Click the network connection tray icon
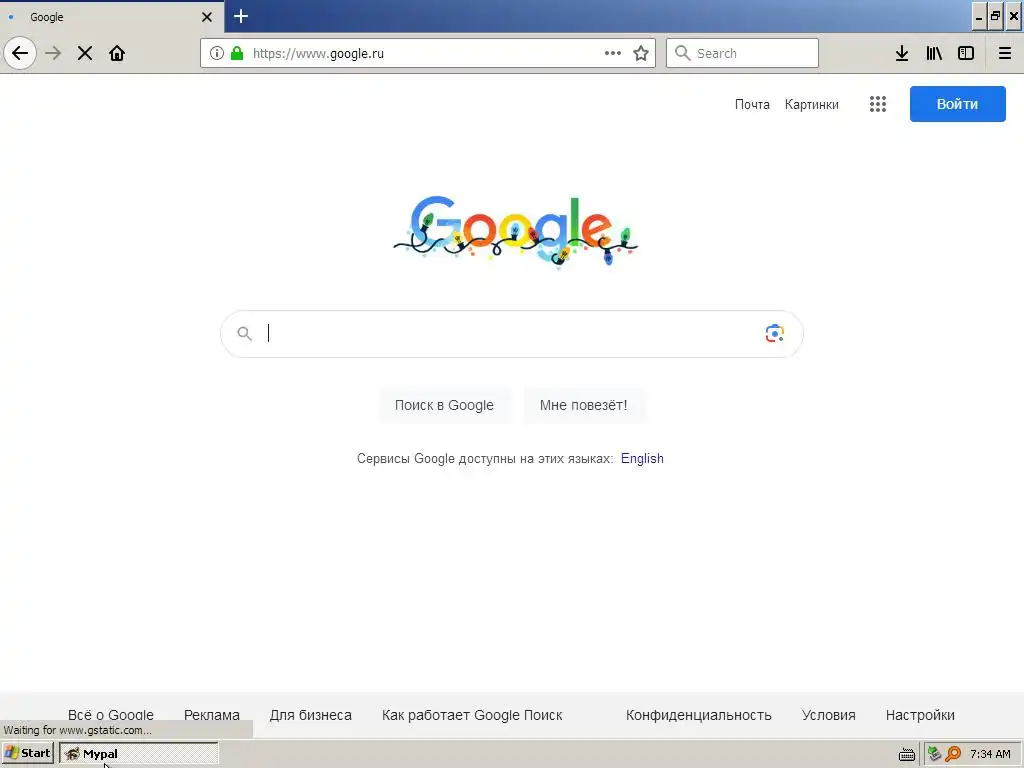 [934, 754]
